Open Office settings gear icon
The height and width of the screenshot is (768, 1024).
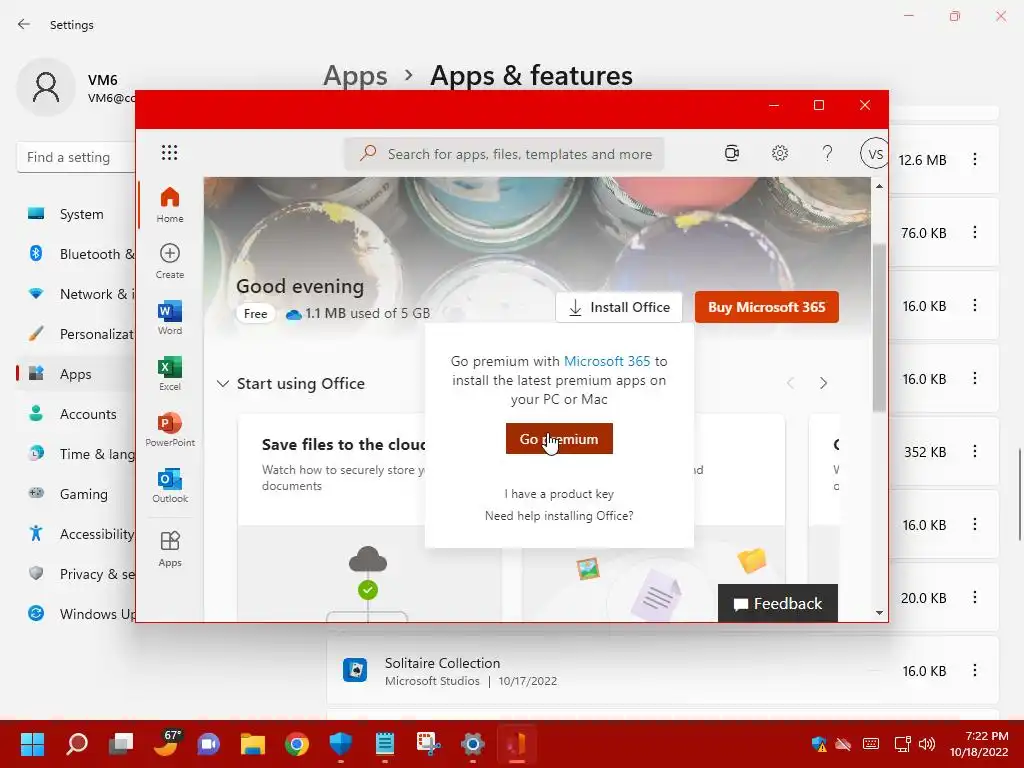(780, 153)
